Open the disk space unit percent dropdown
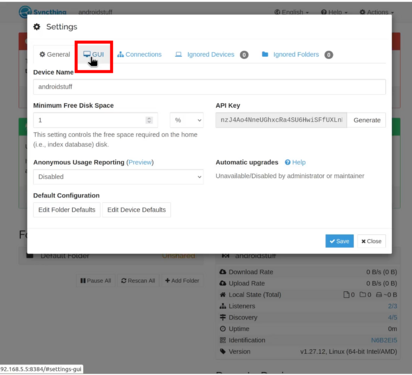 (x=187, y=120)
